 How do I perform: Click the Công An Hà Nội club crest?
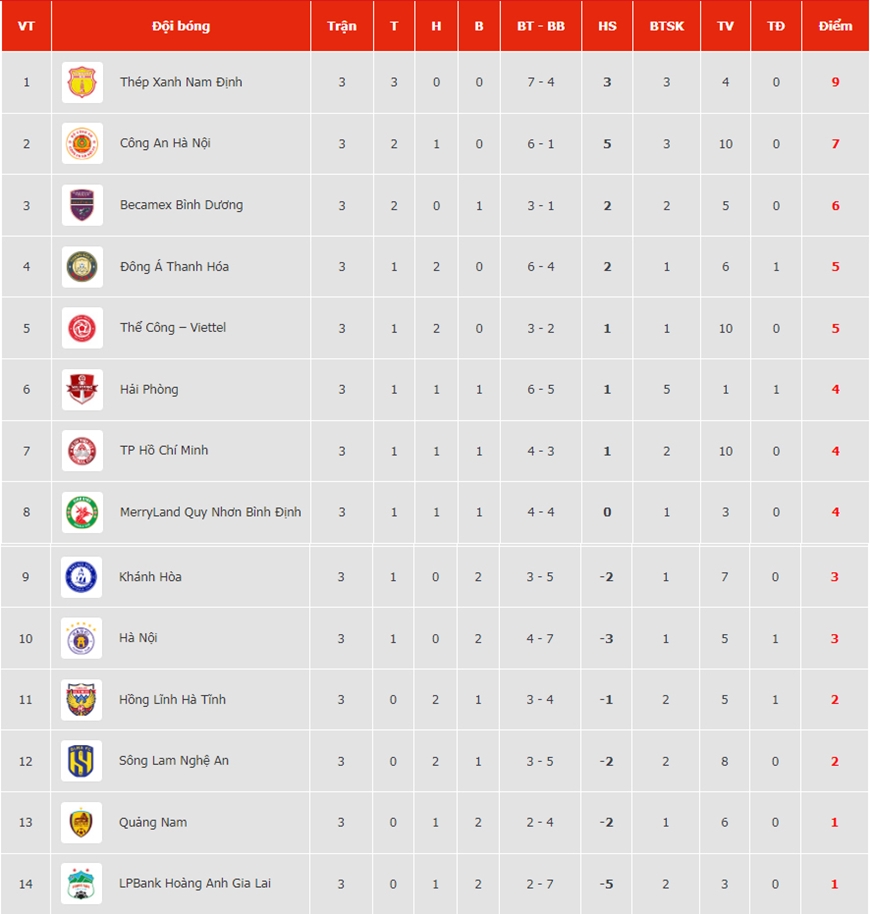pos(82,143)
